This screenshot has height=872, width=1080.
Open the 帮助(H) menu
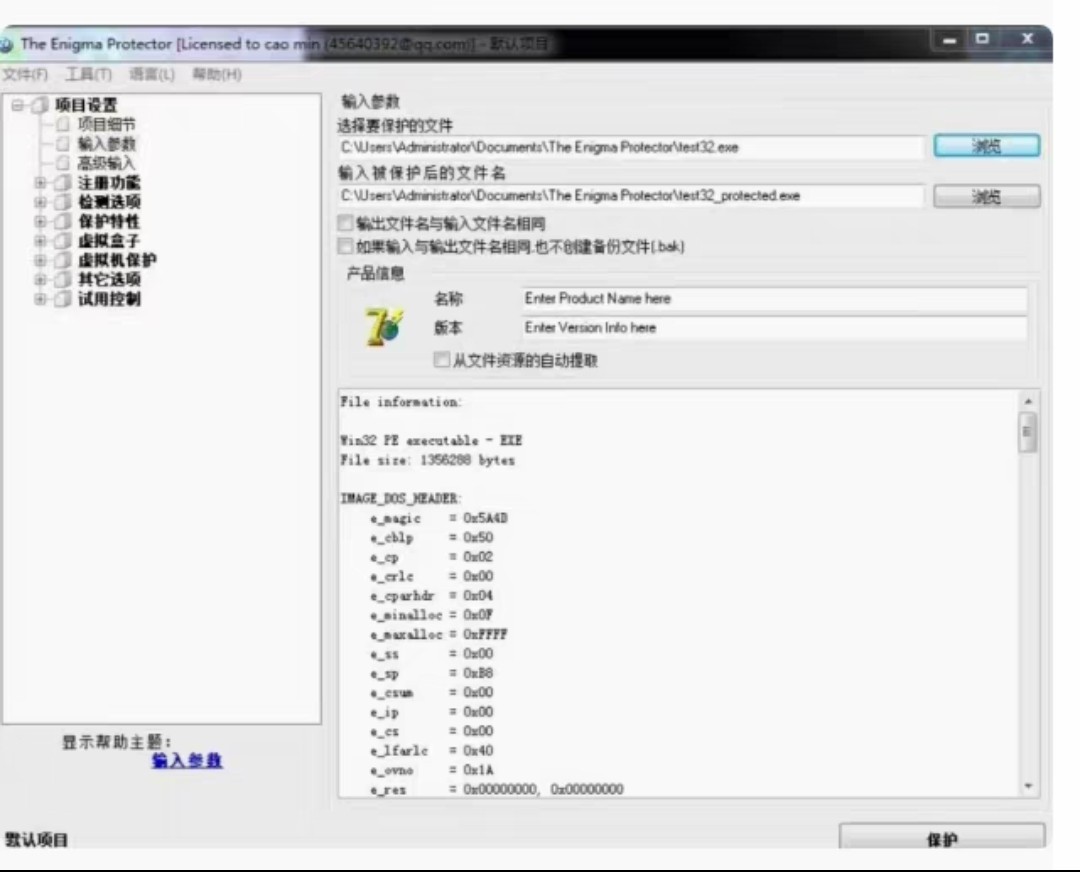point(216,74)
